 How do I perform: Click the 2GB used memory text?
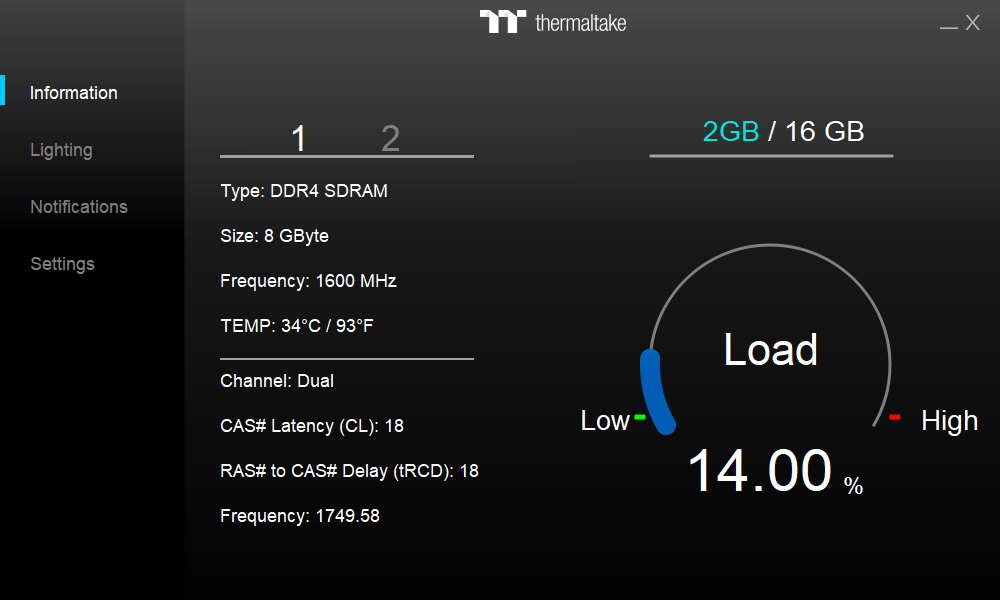click(x=731, y=131)
